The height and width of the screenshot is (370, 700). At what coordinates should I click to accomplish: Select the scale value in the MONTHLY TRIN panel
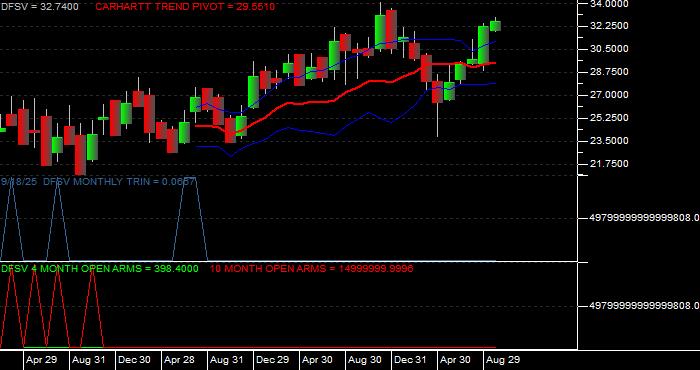point(644,218)
